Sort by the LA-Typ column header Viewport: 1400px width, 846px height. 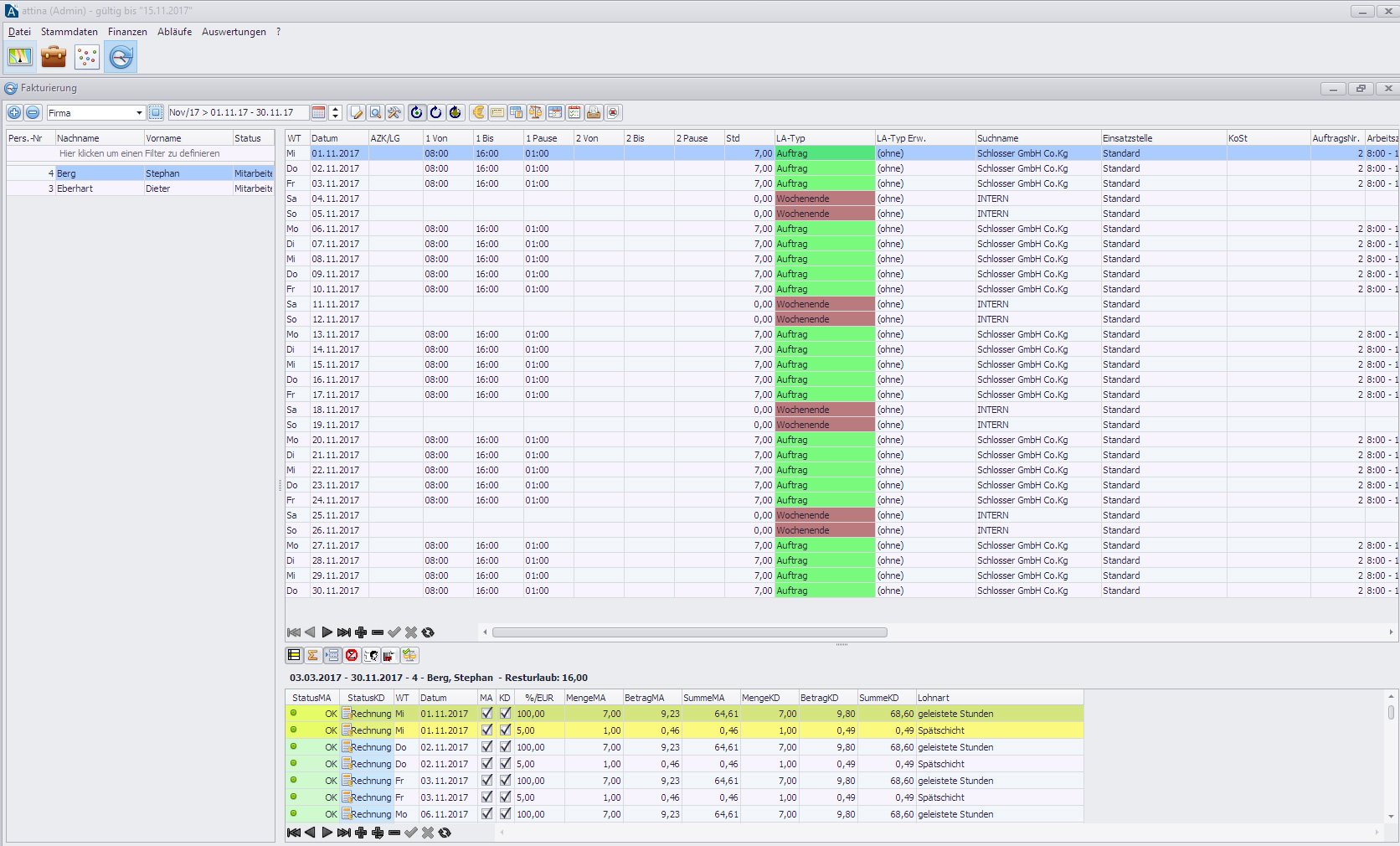tap(824, 138)
